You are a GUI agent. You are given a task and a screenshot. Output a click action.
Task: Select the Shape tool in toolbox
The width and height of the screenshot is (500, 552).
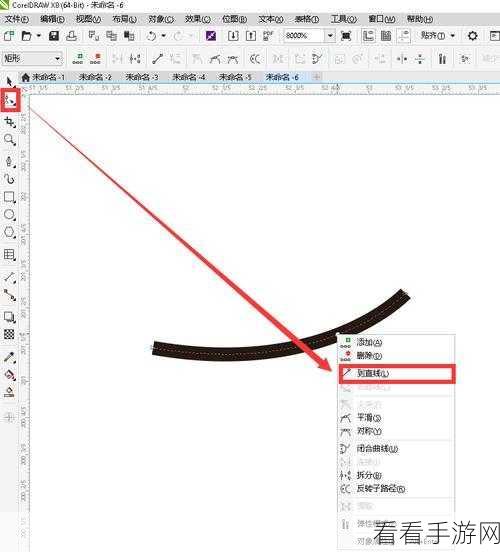tap(10, 101)
